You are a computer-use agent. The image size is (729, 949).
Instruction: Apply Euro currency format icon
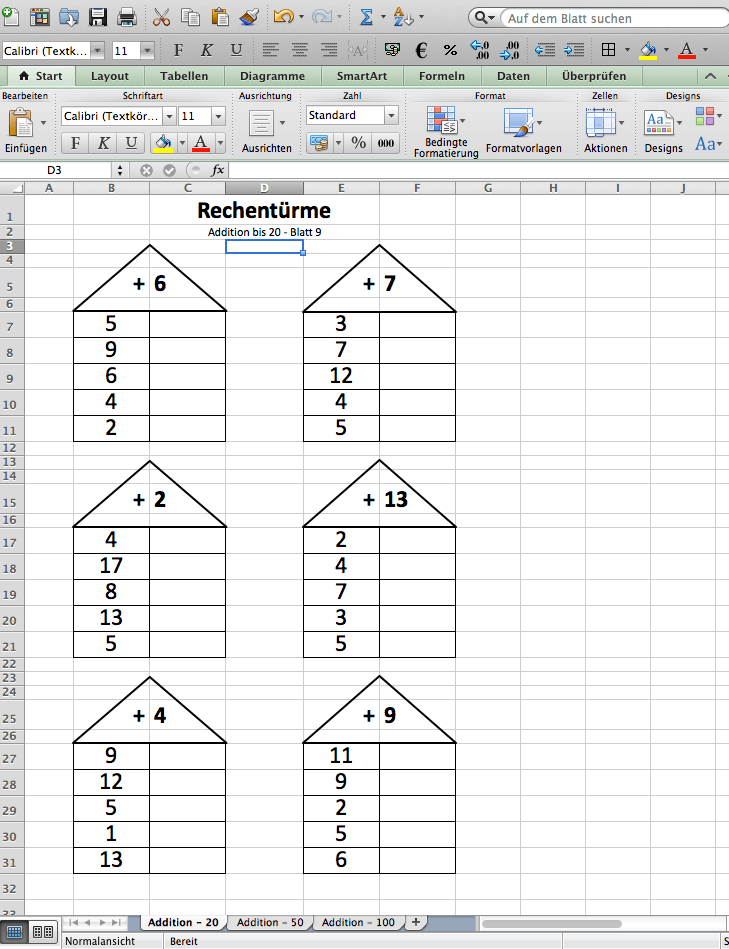(421, 50)
